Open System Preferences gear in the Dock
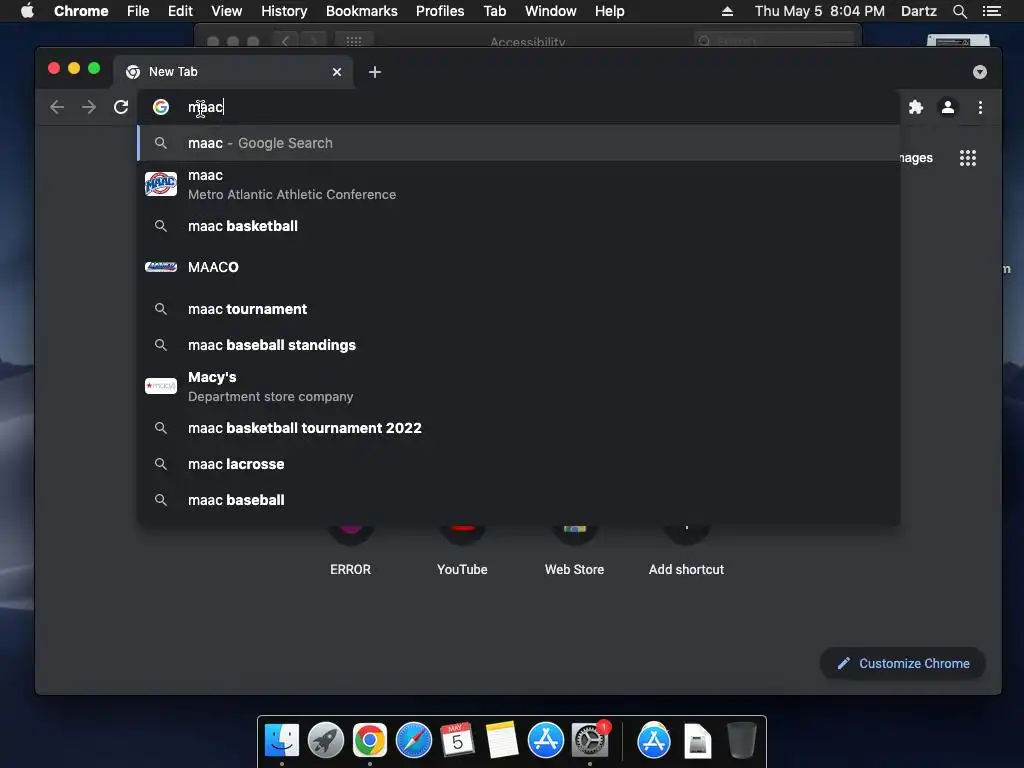Viewport: 1024px width, 768px height. click(x=590, y=741)
